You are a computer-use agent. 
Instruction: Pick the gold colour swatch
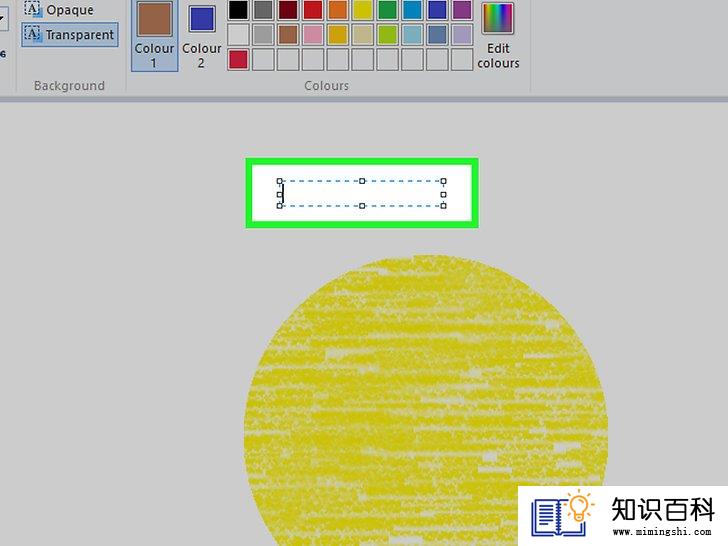click(x=338, y=35)
